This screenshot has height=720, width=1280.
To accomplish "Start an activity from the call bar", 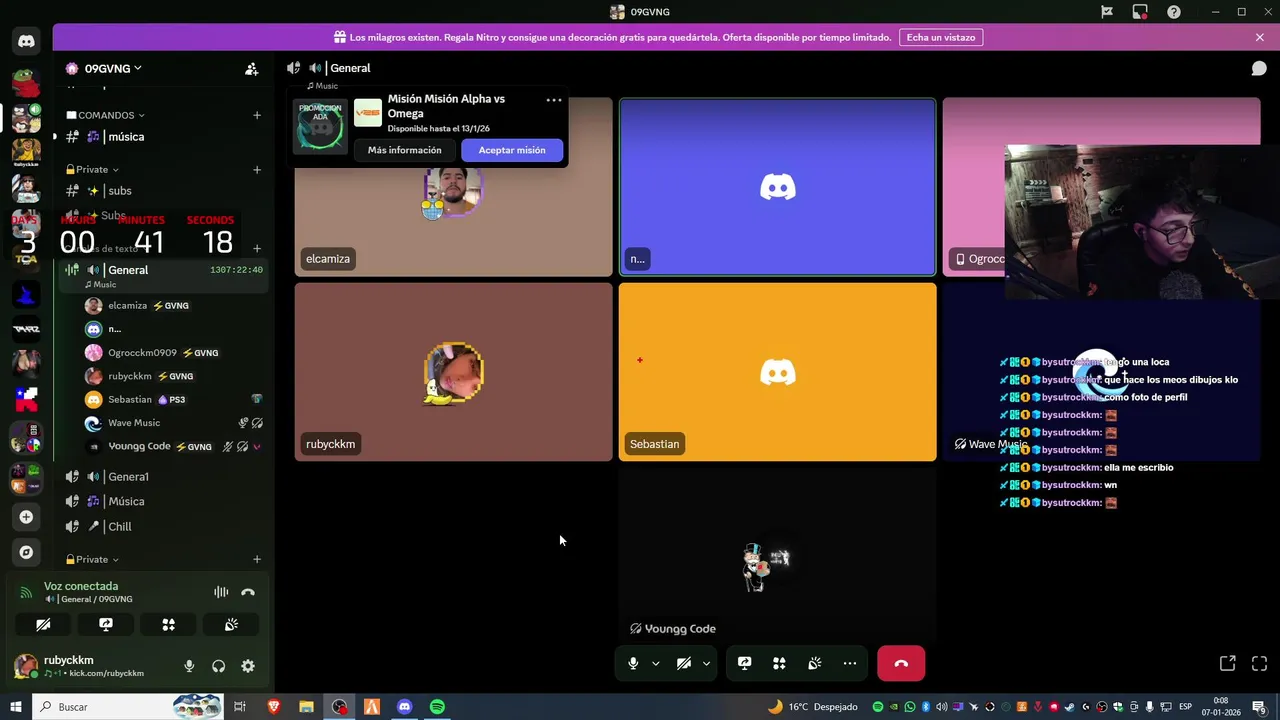I will (779, 663).
